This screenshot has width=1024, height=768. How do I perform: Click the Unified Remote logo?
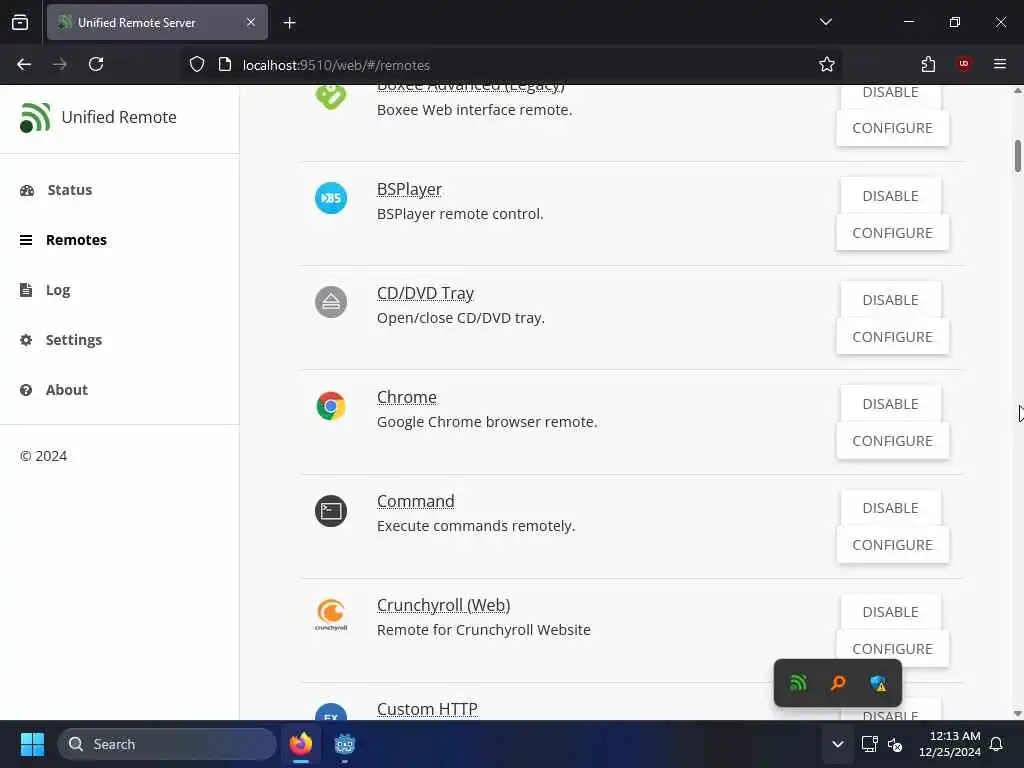tap(35, 118)
